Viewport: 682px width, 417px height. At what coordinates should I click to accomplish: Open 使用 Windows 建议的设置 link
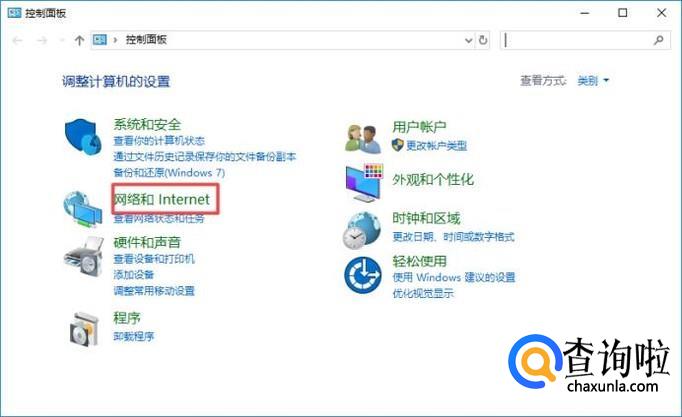click(454, 277)
